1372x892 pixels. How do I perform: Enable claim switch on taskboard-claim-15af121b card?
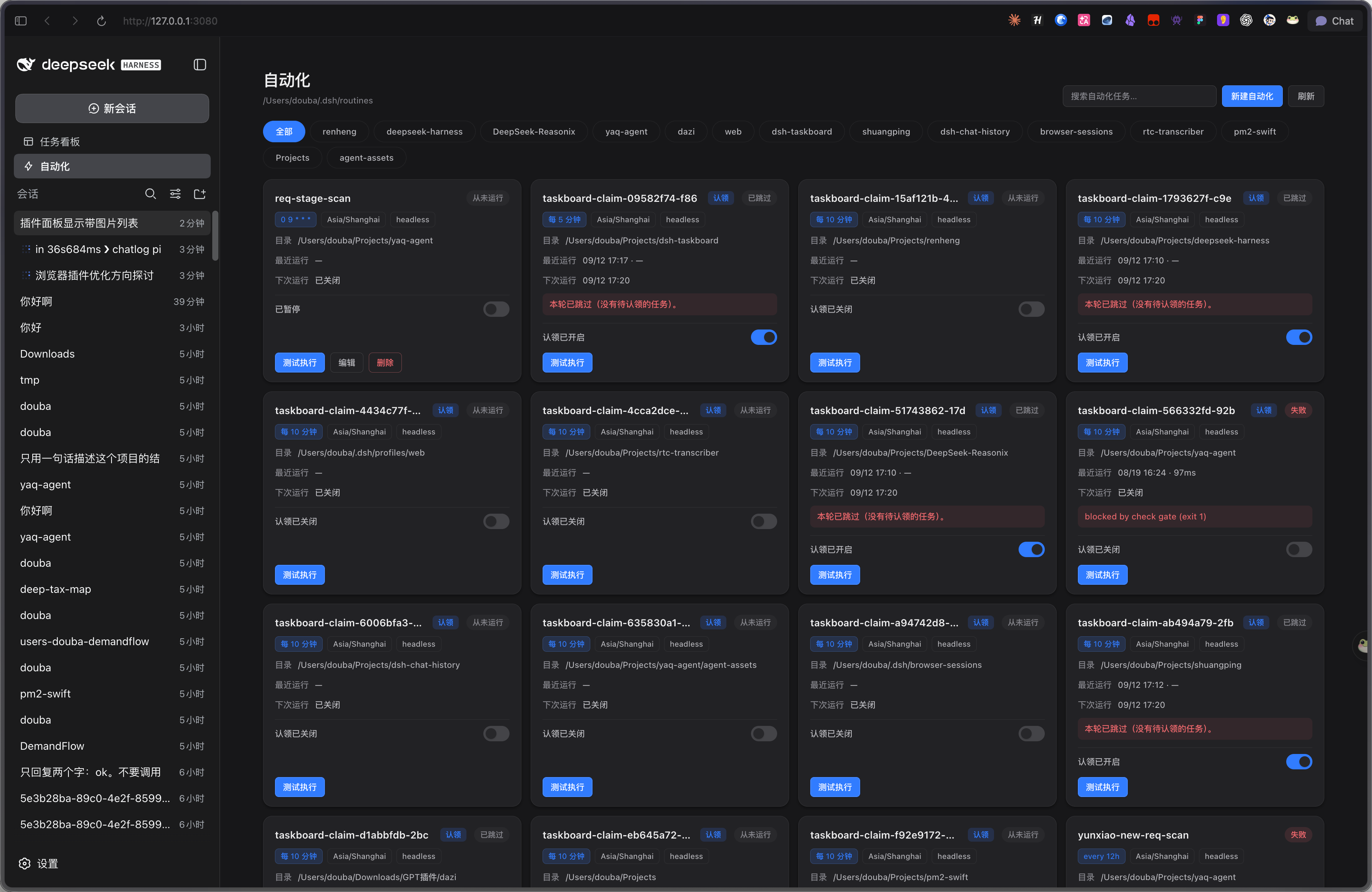(1031, 310)
